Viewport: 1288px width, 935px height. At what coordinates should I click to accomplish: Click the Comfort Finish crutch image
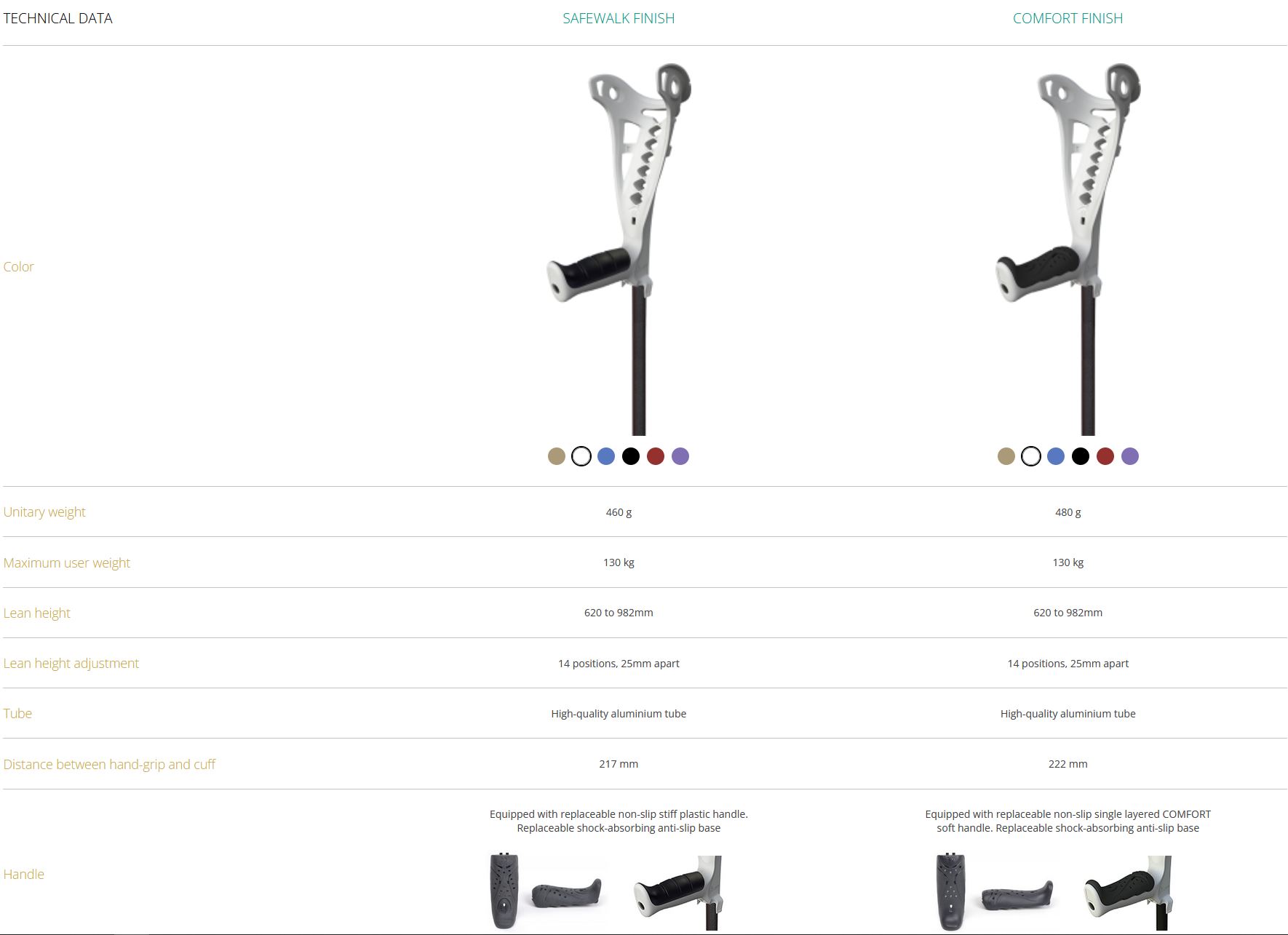tap(1068, 249)
